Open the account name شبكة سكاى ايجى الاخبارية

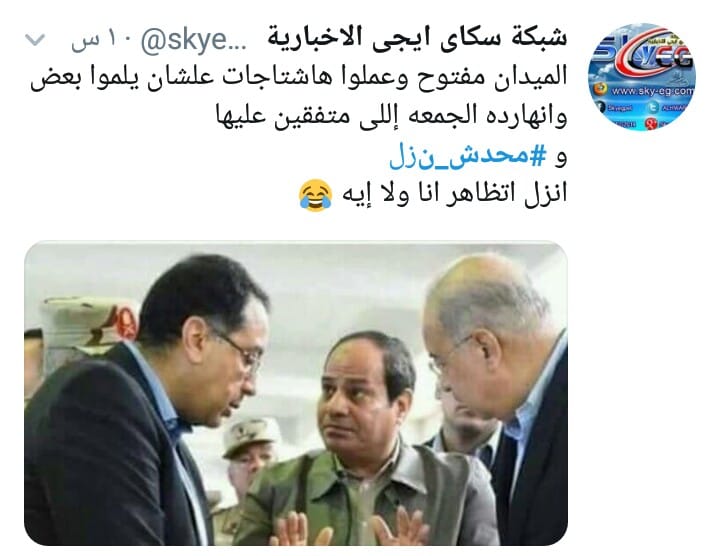click(417, 39)
